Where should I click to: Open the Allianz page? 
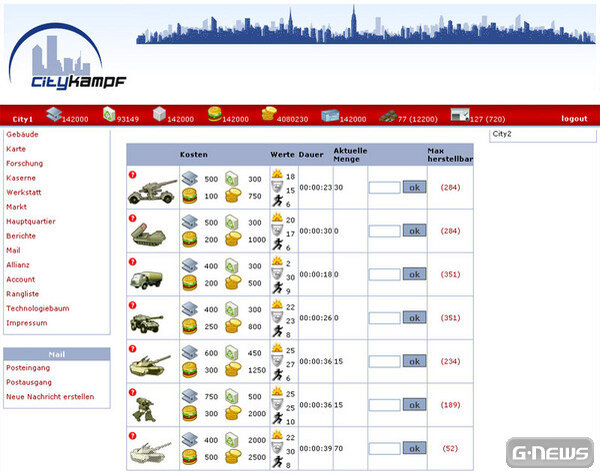pos(18,265)
